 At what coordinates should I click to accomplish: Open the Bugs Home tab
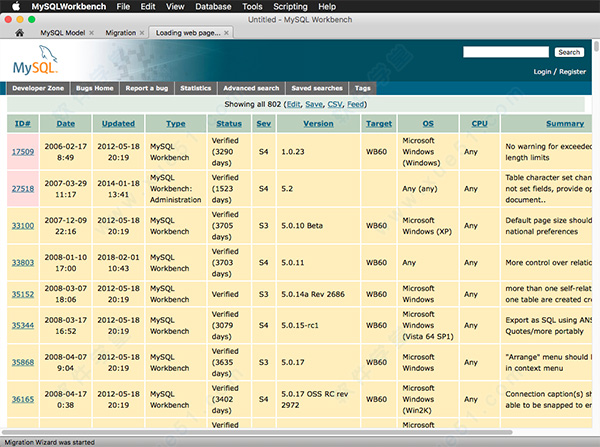[x=95, y=88]
